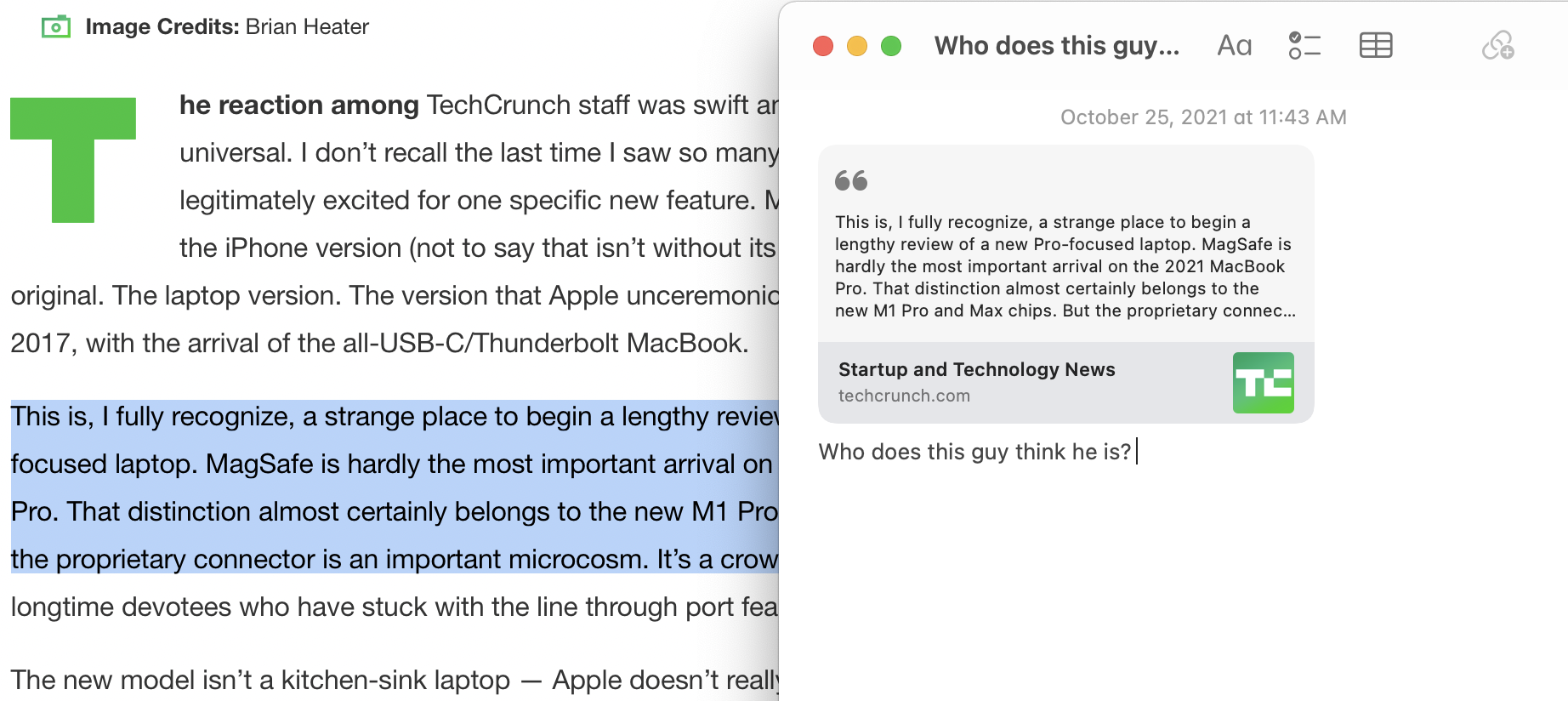1568x701 pixels.
Task: Click the techcrunch.com domain text
Action: tap(904, 396)
